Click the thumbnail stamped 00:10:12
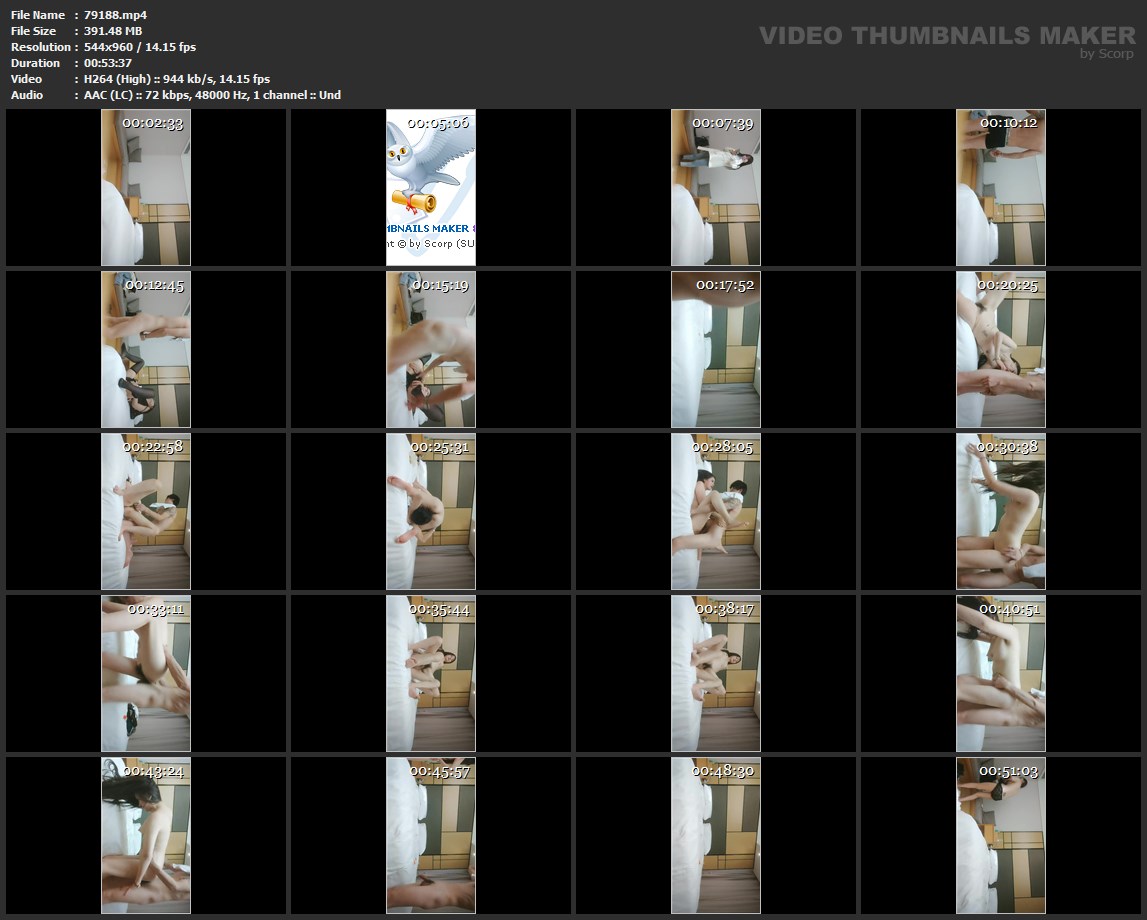This screenshot has height=920, width=1147. [1001, 187]
